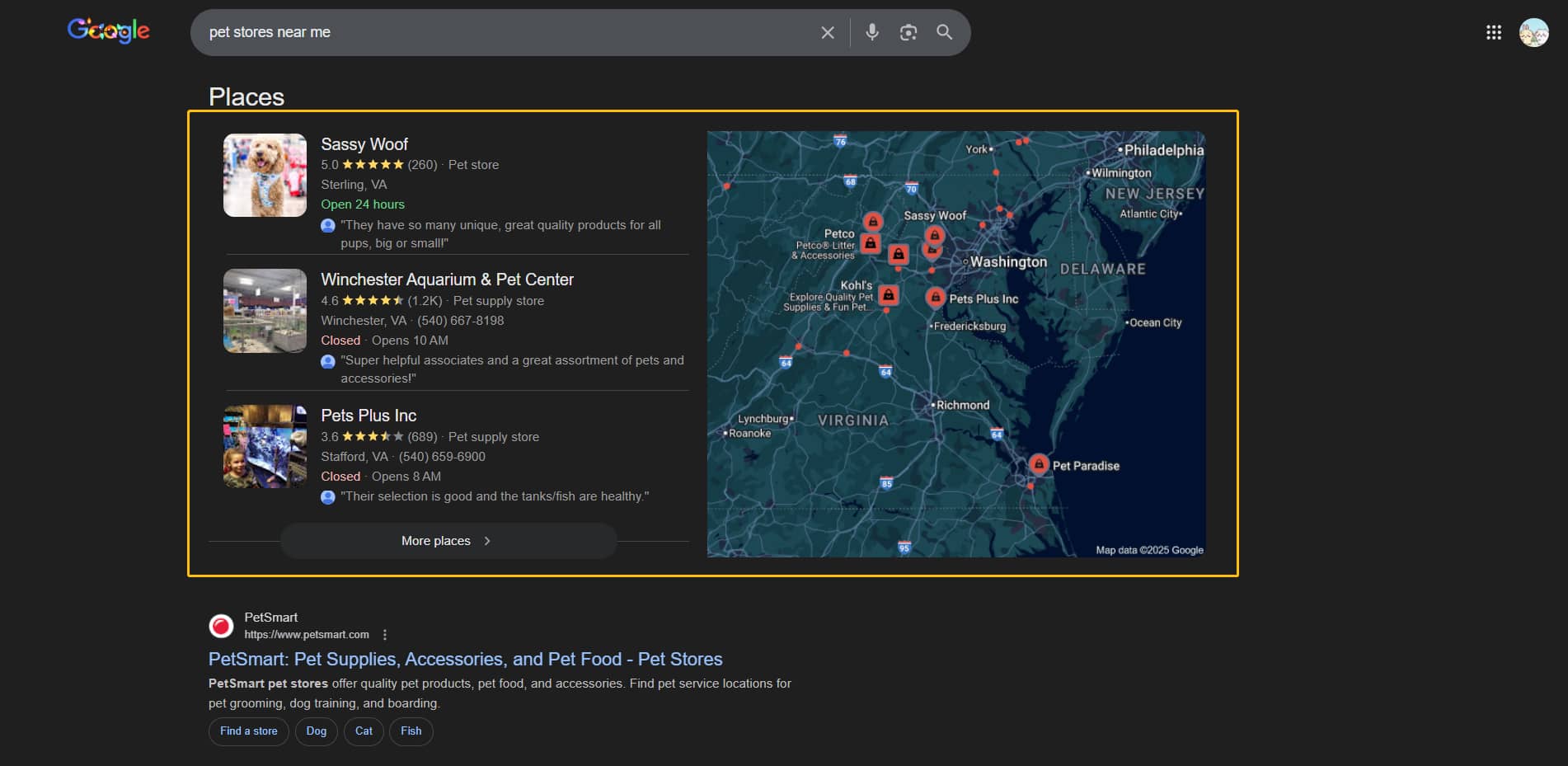This screenshot has width=1568, height=766.
Task: Expand More places with the chevron
Action: 487,541
